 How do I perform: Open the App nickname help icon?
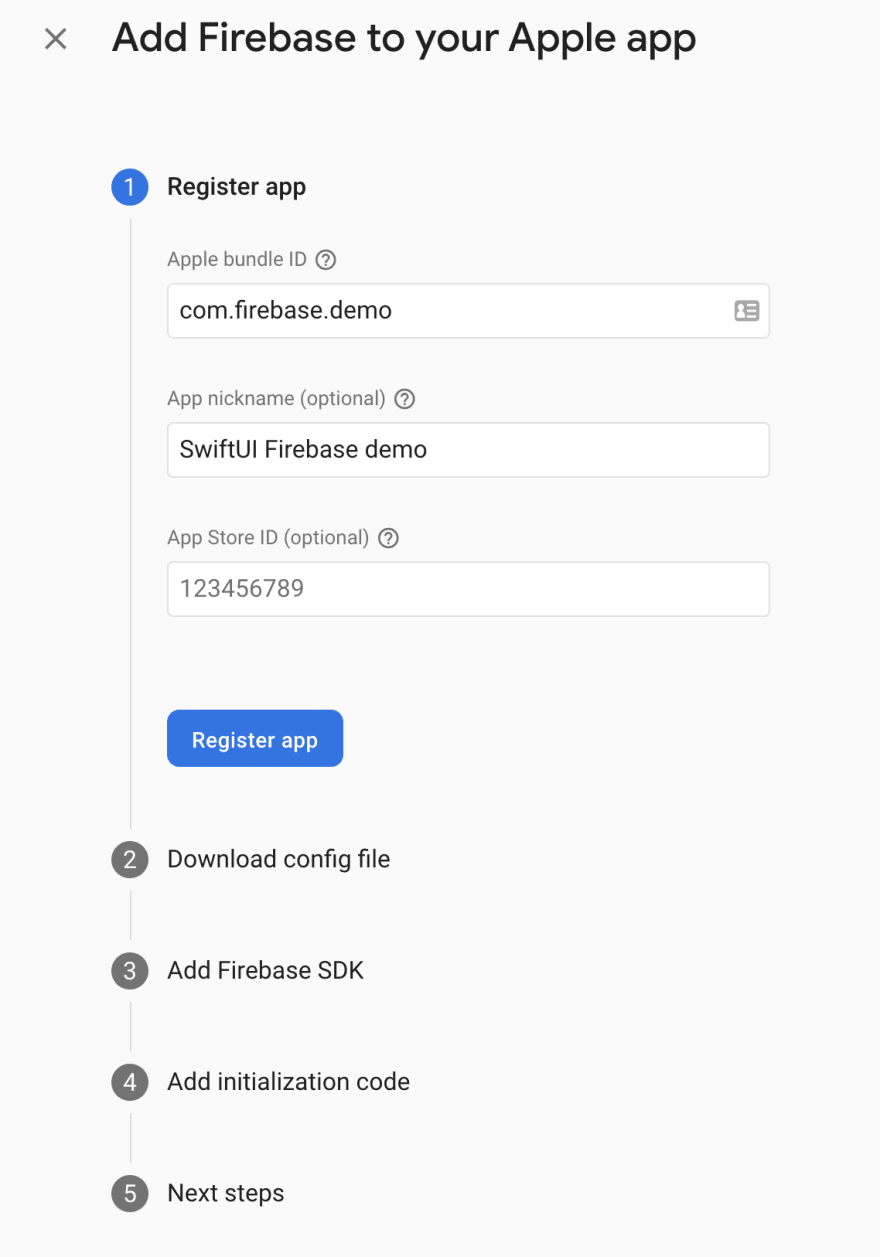click(405, 399)
